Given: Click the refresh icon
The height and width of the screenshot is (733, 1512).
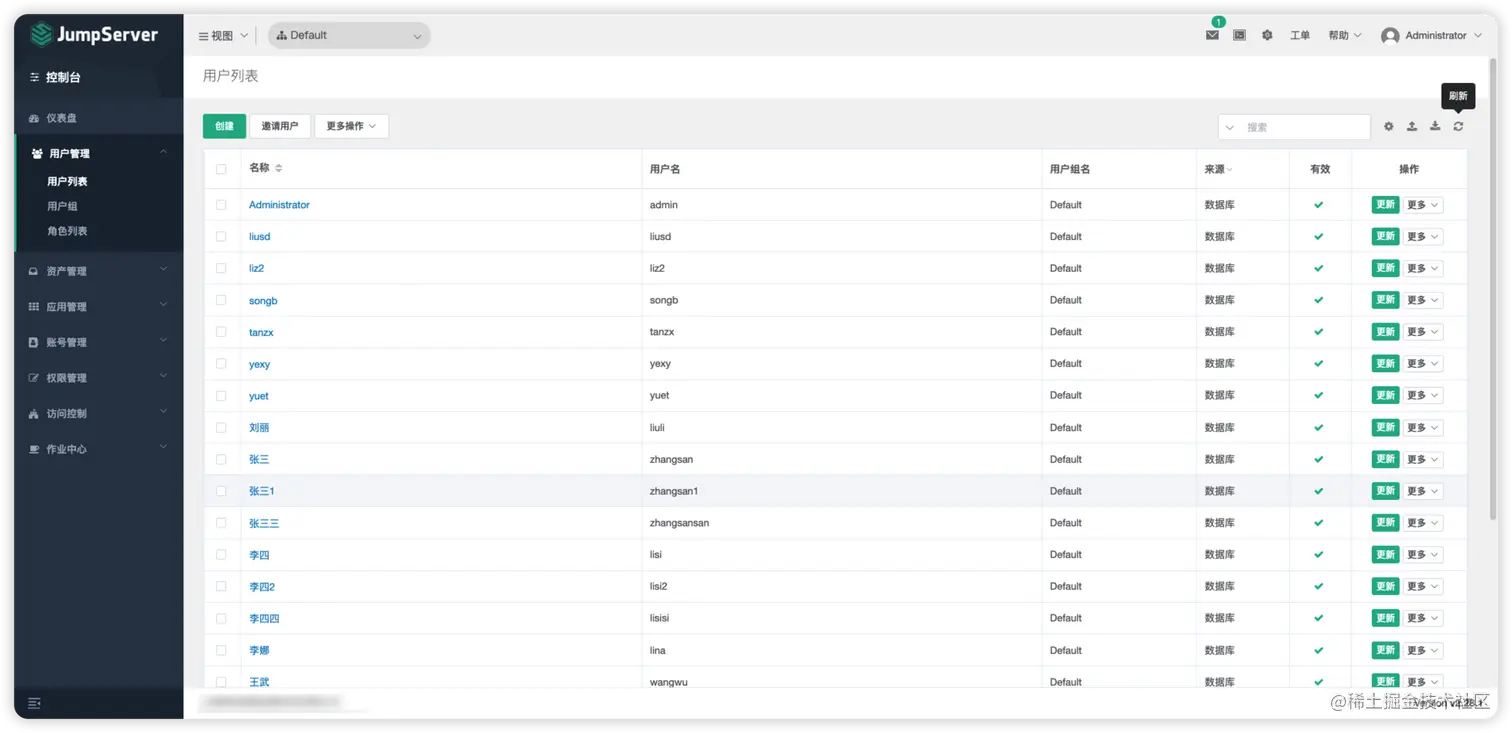Looking at the screenshot, I should click(1458, 126).
